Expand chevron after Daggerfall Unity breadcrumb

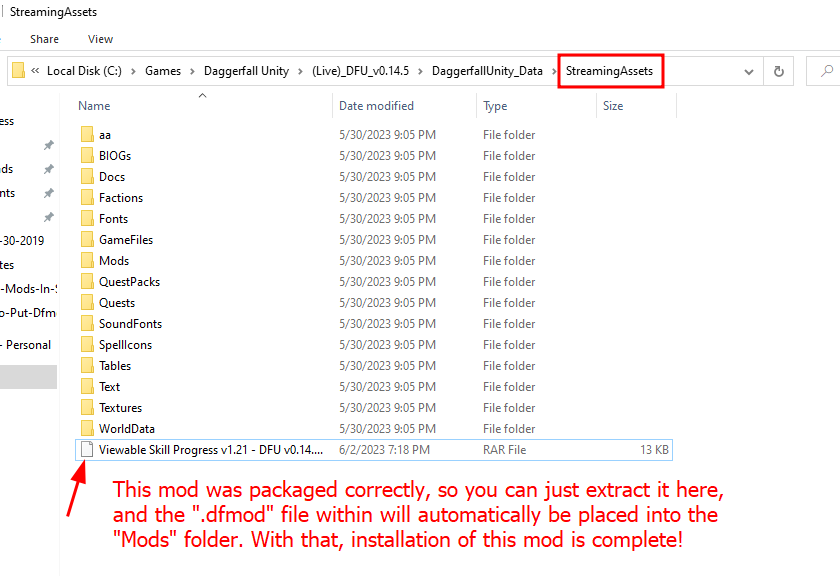click(301, 71)
